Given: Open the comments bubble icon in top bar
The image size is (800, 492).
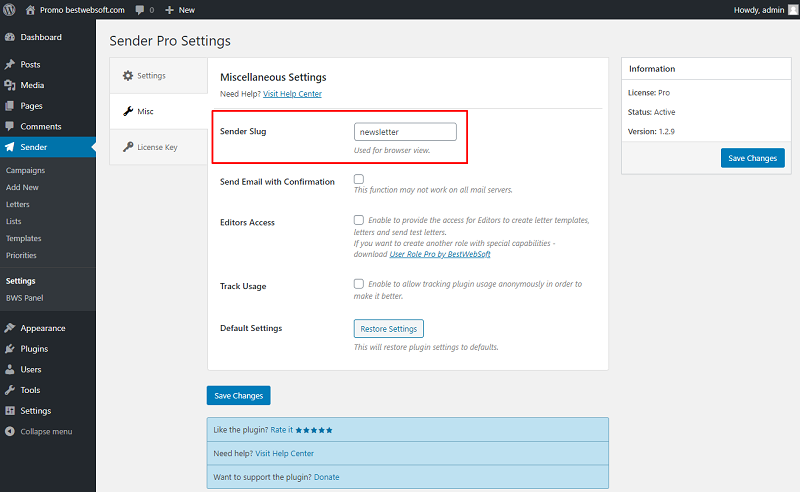Looking at the screenshot, I should click(140, 10).
